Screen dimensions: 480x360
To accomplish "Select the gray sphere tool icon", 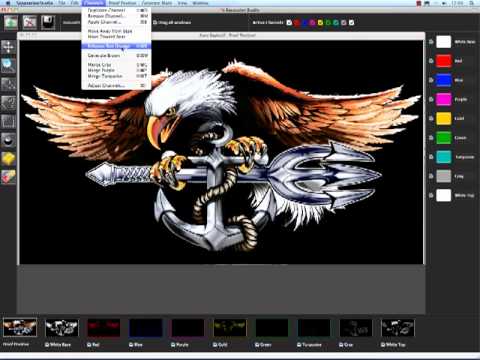I will pos(8,140).
